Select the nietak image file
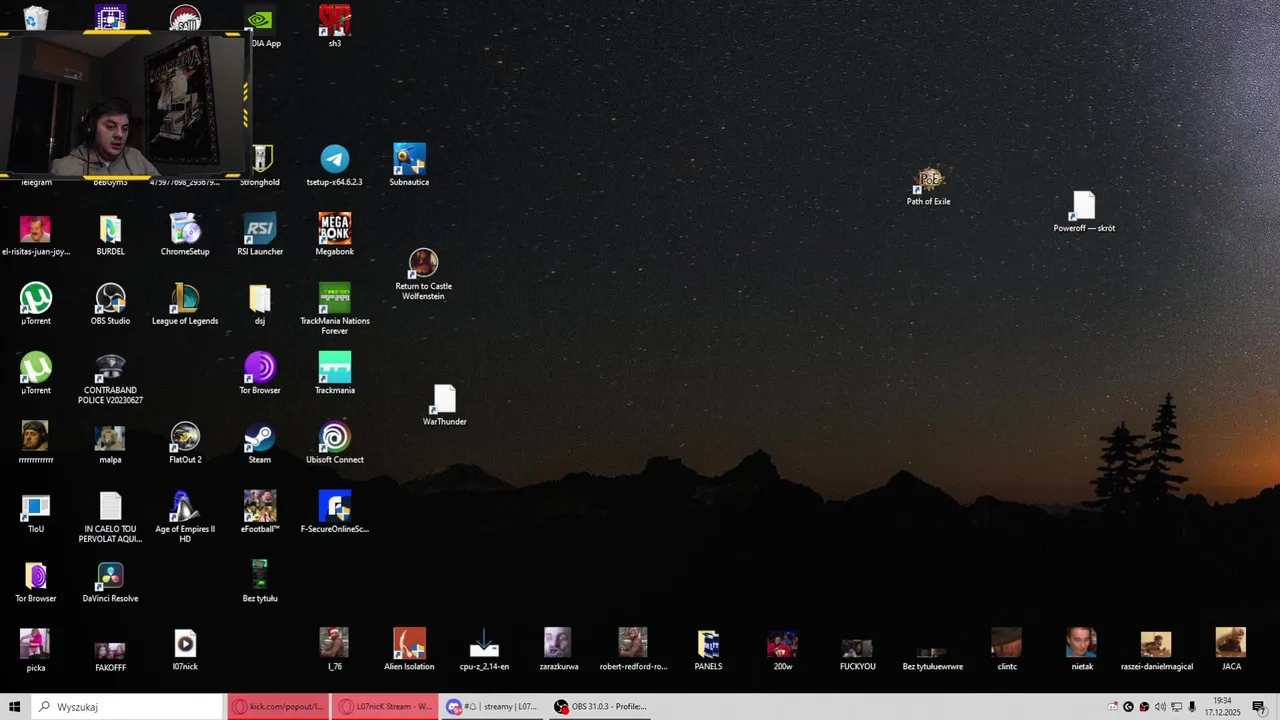 point(1081,649)
